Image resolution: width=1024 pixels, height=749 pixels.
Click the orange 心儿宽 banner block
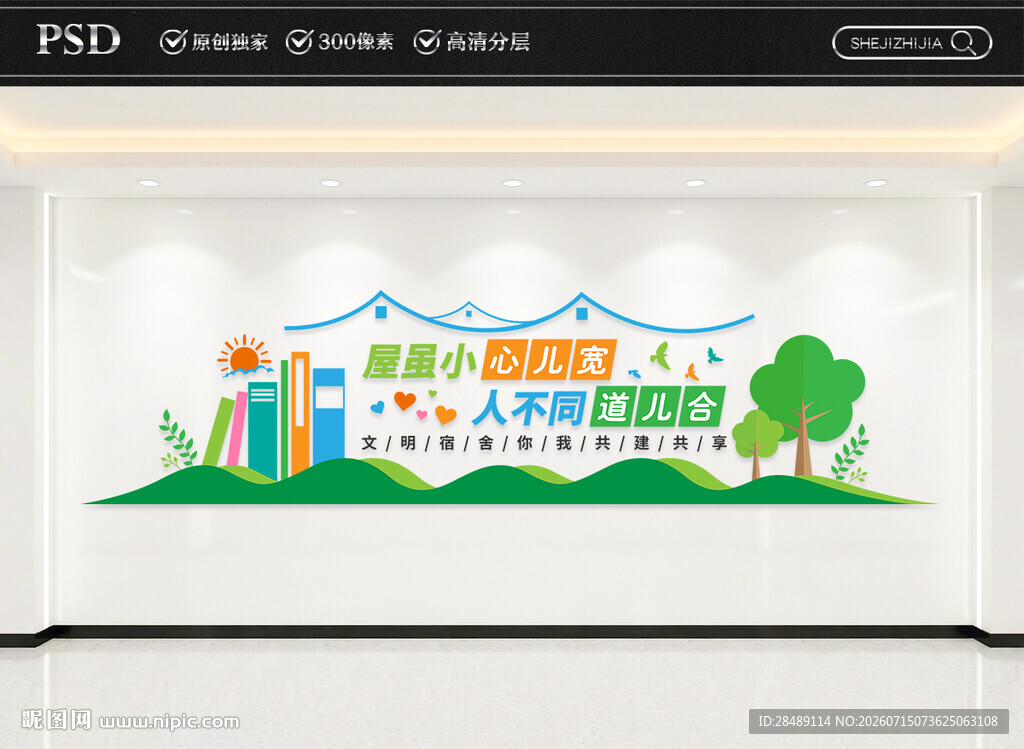pos(549,359)
